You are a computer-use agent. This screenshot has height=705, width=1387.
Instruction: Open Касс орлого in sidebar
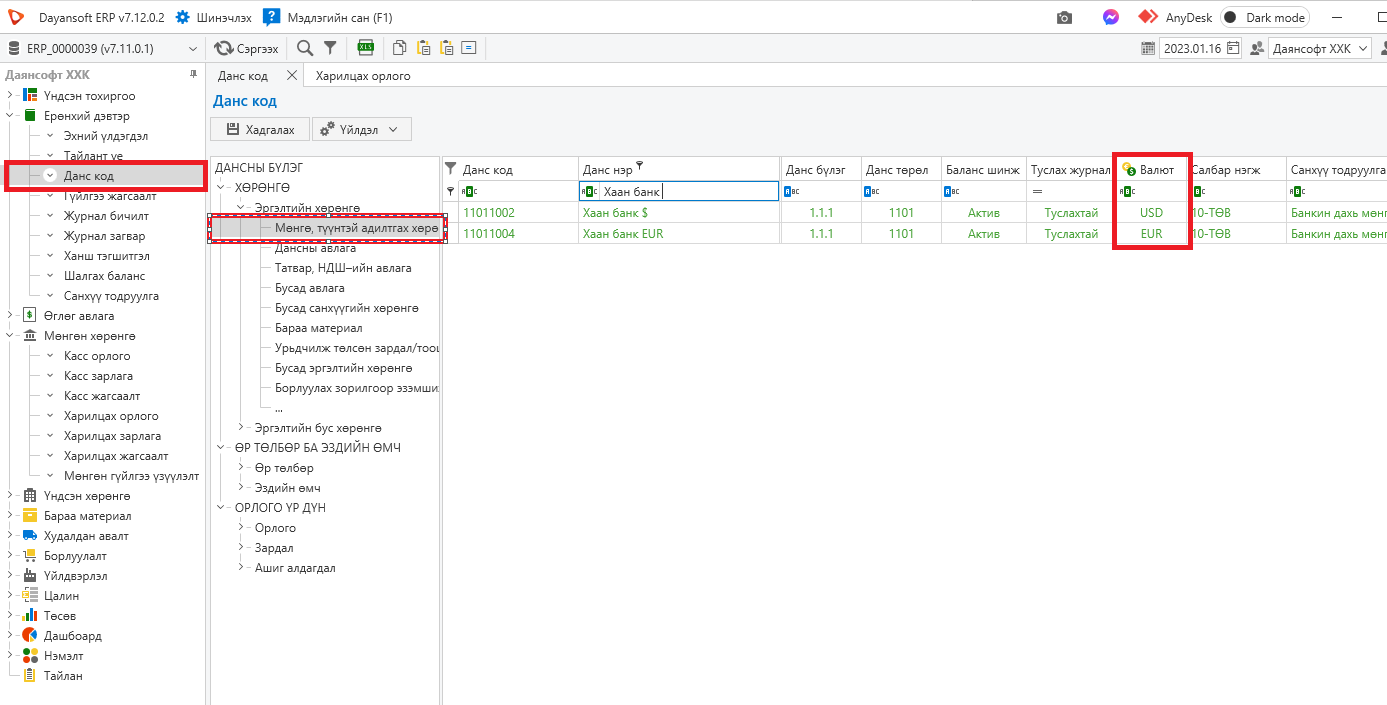[x=96, y=356]
